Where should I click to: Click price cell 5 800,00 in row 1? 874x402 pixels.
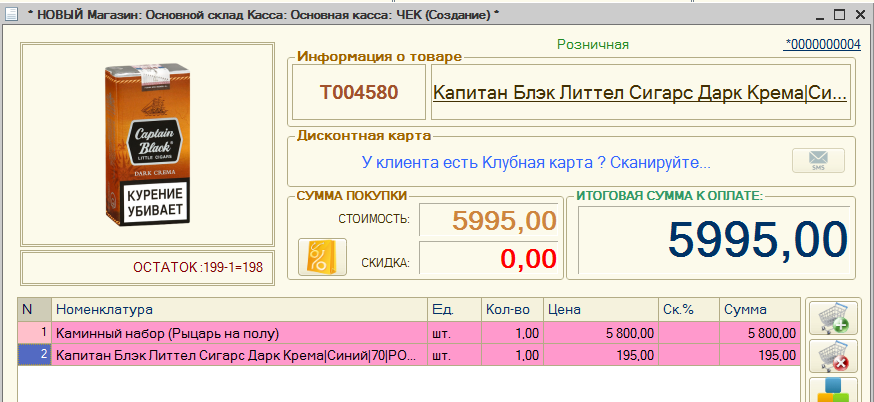[600, 333]
